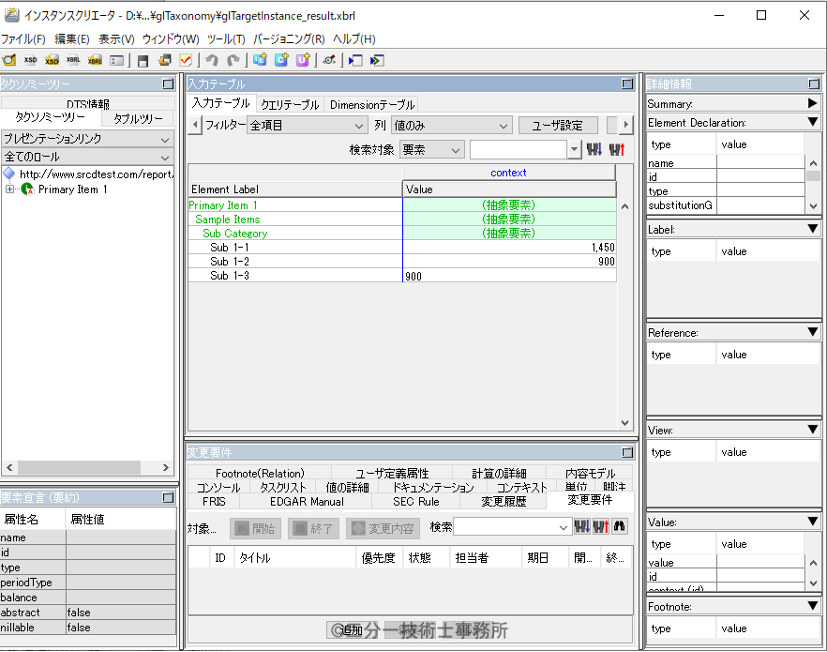The image size is (827, 652).
Task: Open the 検索 dropdown in 変更要件 panel
Action: tap(563, 527)
